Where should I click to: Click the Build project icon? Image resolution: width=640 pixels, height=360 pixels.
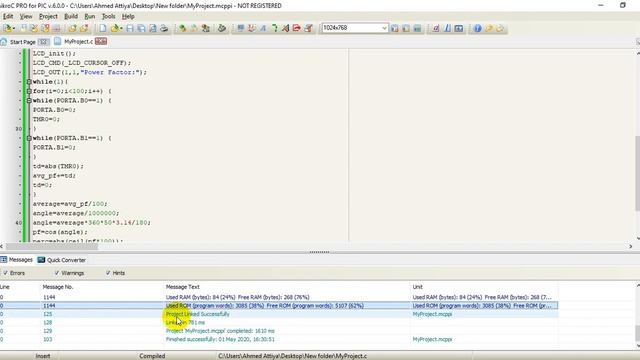coord(182,28)
